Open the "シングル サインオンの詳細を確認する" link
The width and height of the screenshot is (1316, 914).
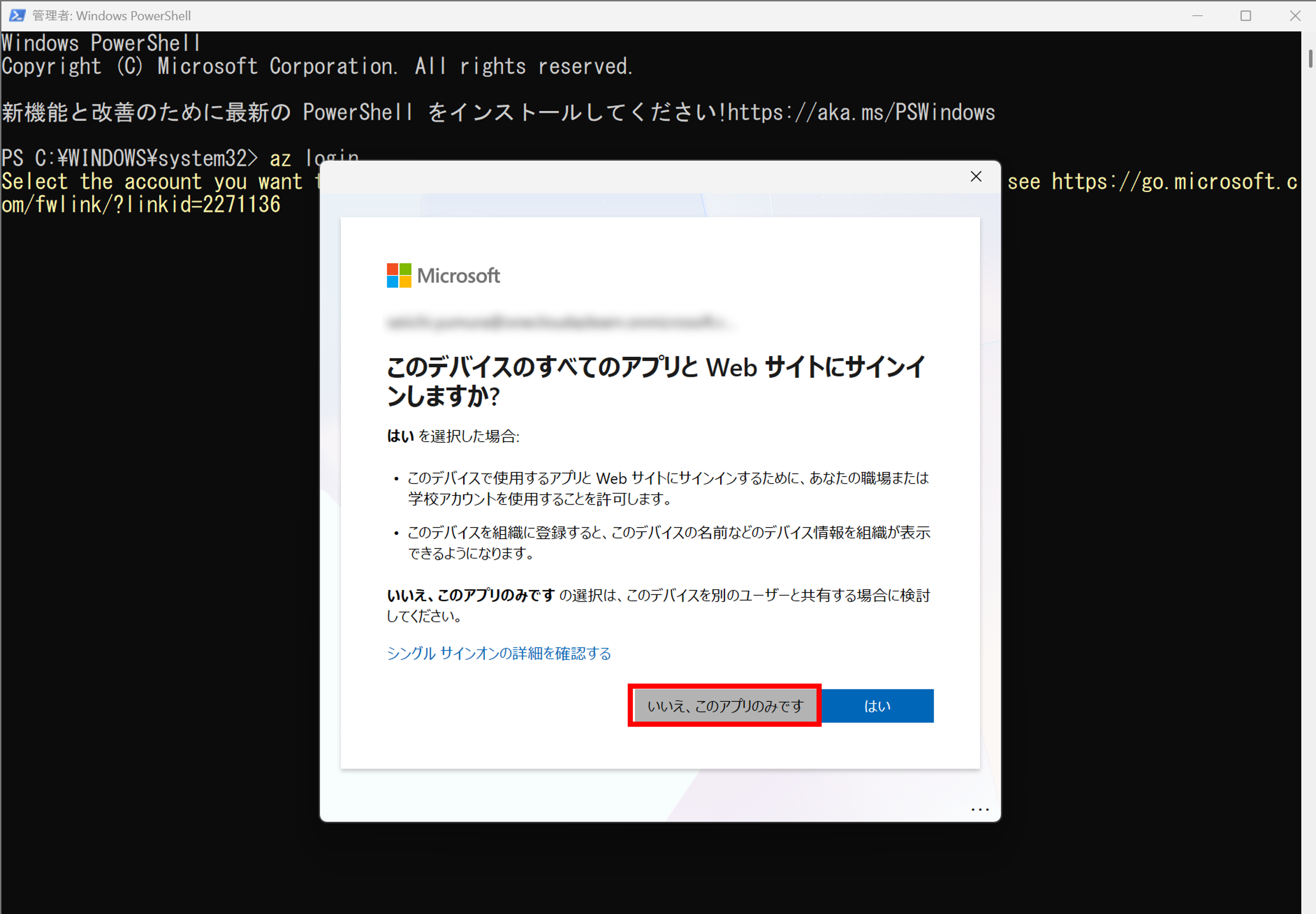[x=499, y=653]
